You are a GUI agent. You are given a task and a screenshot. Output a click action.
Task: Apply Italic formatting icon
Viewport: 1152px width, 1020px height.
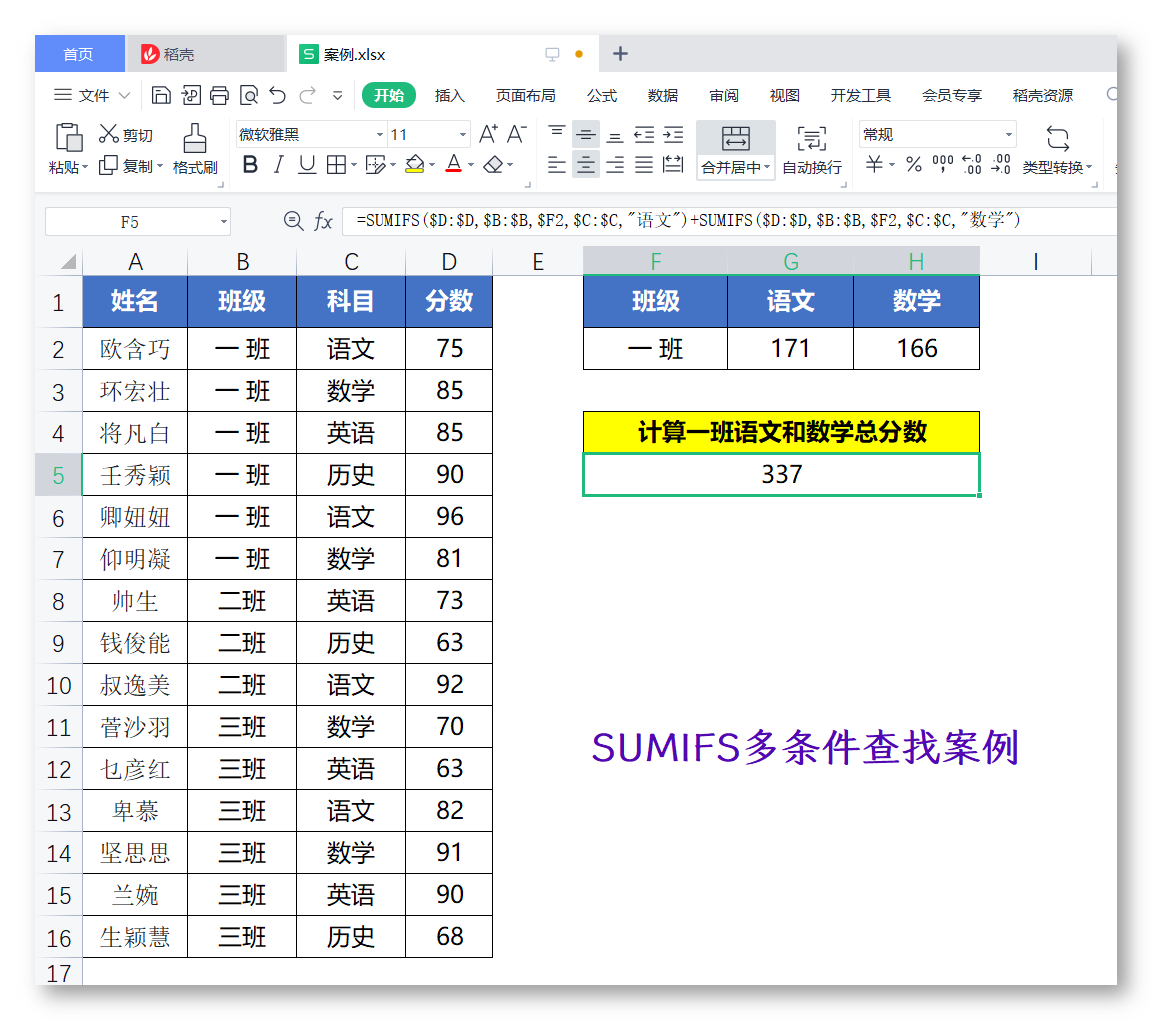(277, 165)
